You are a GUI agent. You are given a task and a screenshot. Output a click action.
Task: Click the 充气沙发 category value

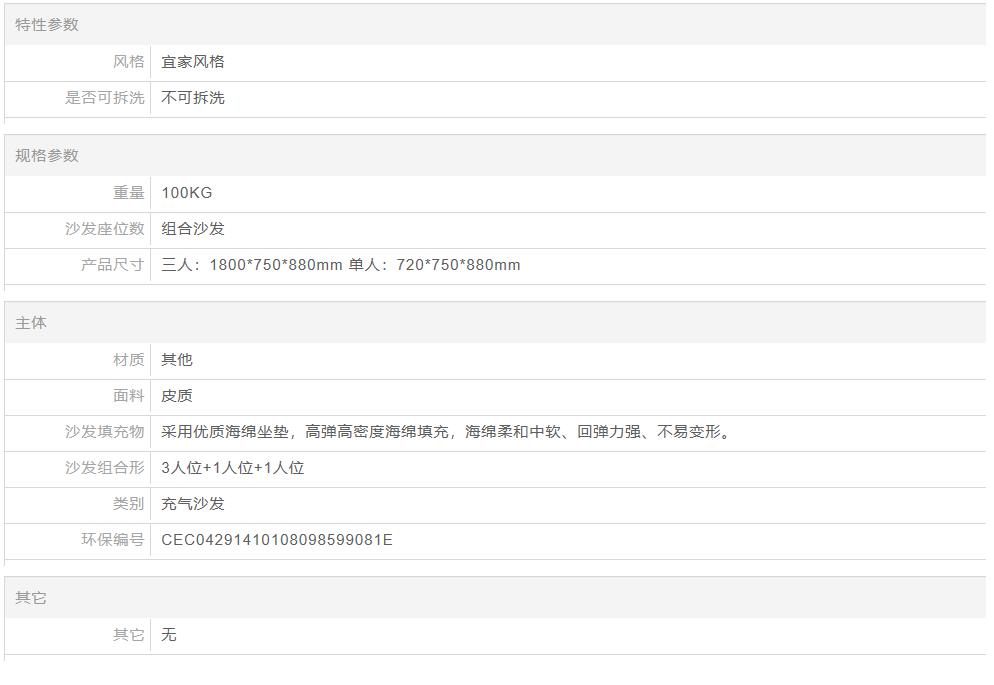tap(193, 504)
